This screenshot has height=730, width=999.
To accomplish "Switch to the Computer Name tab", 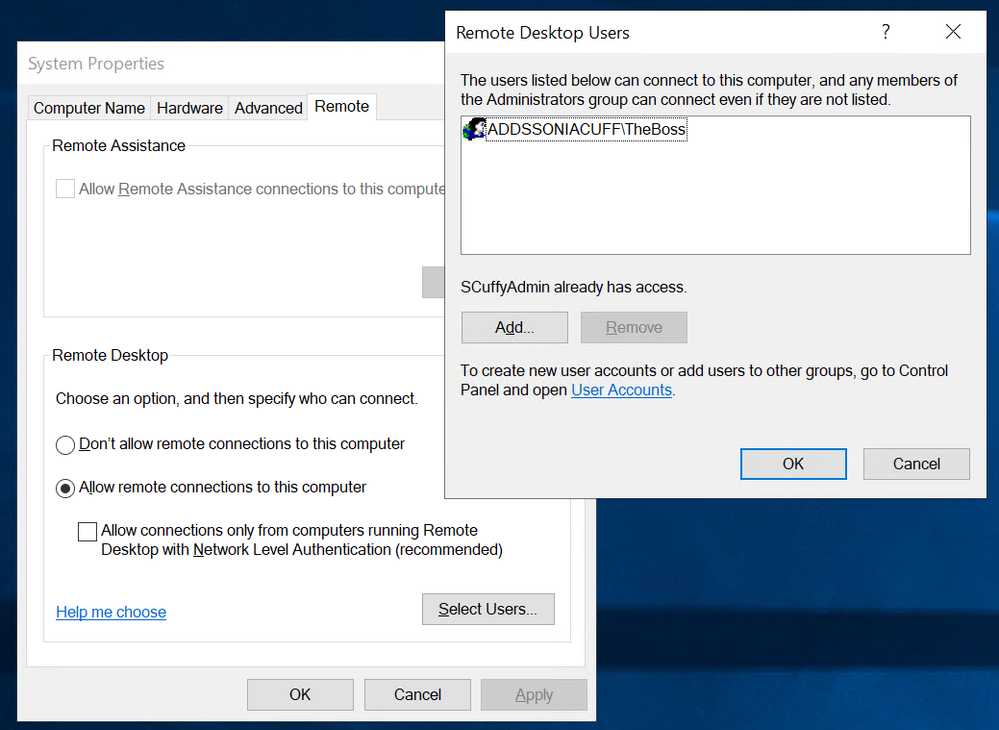I will coord(89,108).
